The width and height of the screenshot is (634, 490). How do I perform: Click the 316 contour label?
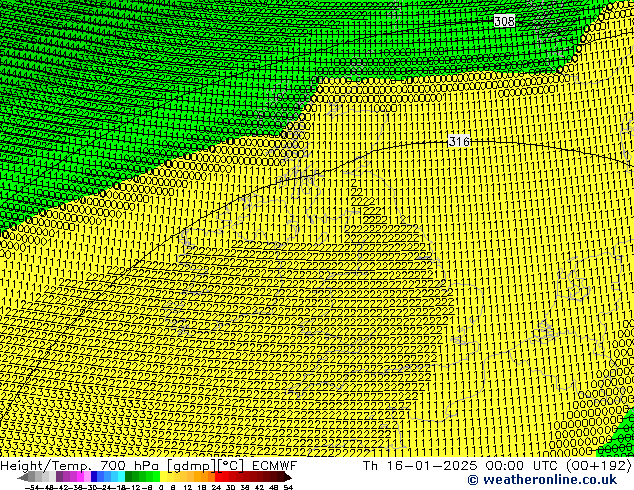pyautogui.click(x=459, y=141)
